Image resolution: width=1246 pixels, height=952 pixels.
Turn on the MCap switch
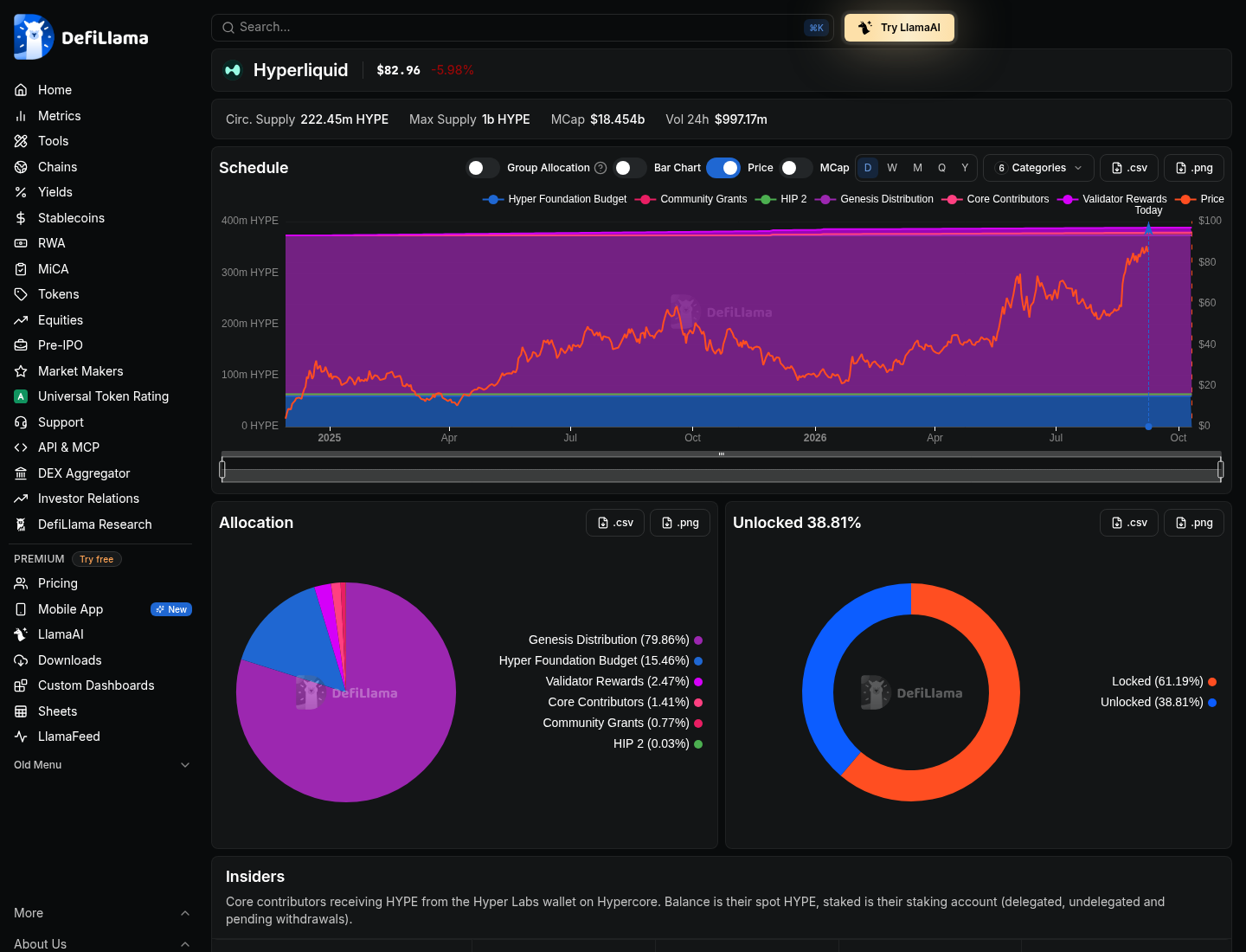point(796,168)
